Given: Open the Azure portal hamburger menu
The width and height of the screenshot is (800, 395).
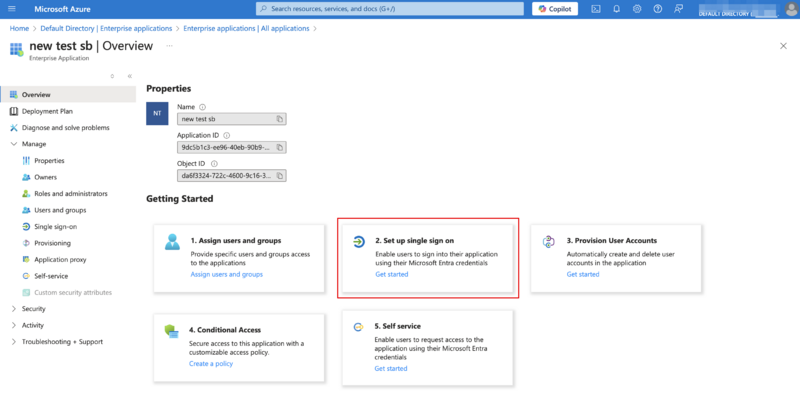Looking at the screenshot, I should coord(12,9).
